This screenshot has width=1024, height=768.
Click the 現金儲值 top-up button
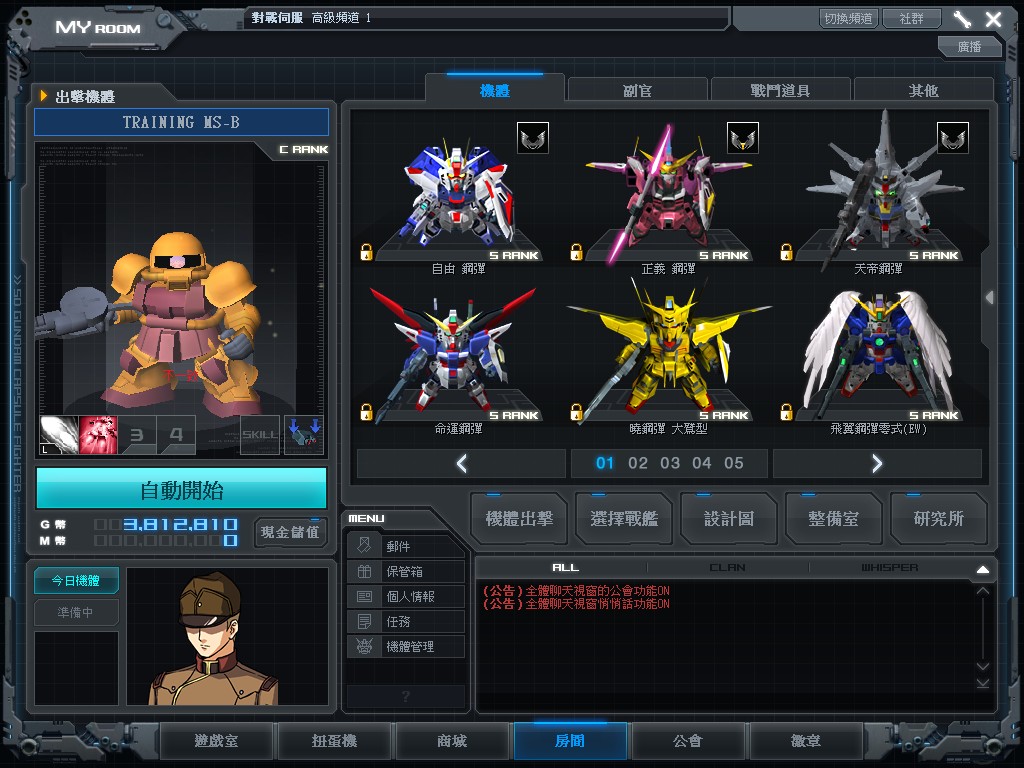point(290,532)
